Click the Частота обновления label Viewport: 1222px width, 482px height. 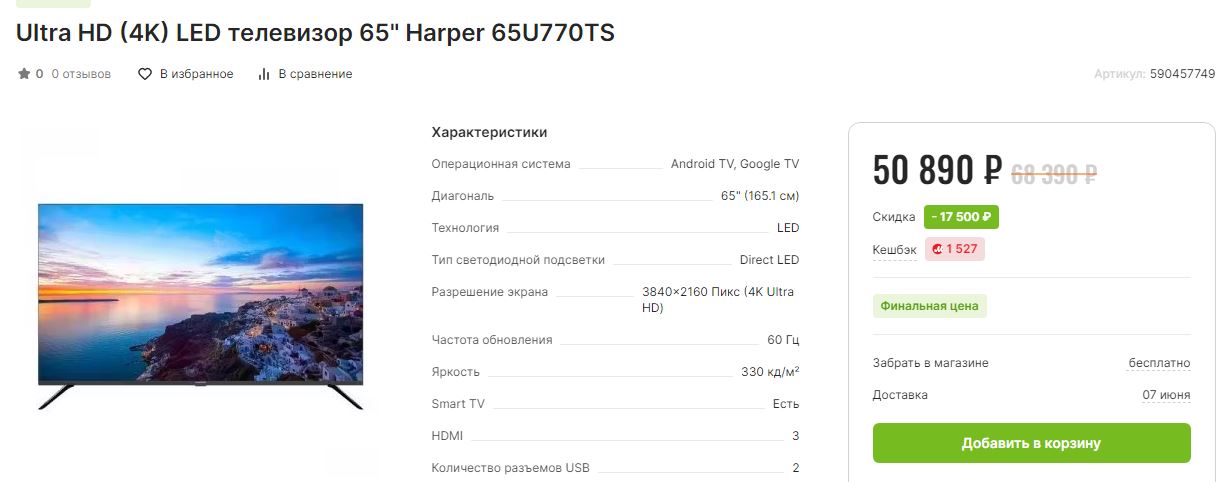click(x=492, y=340)
